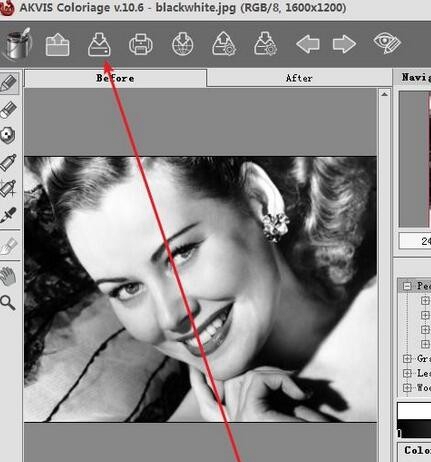Pick the Eyedropper tool
The width and height of the screenshot is (431, 462).
coord(9,215)
